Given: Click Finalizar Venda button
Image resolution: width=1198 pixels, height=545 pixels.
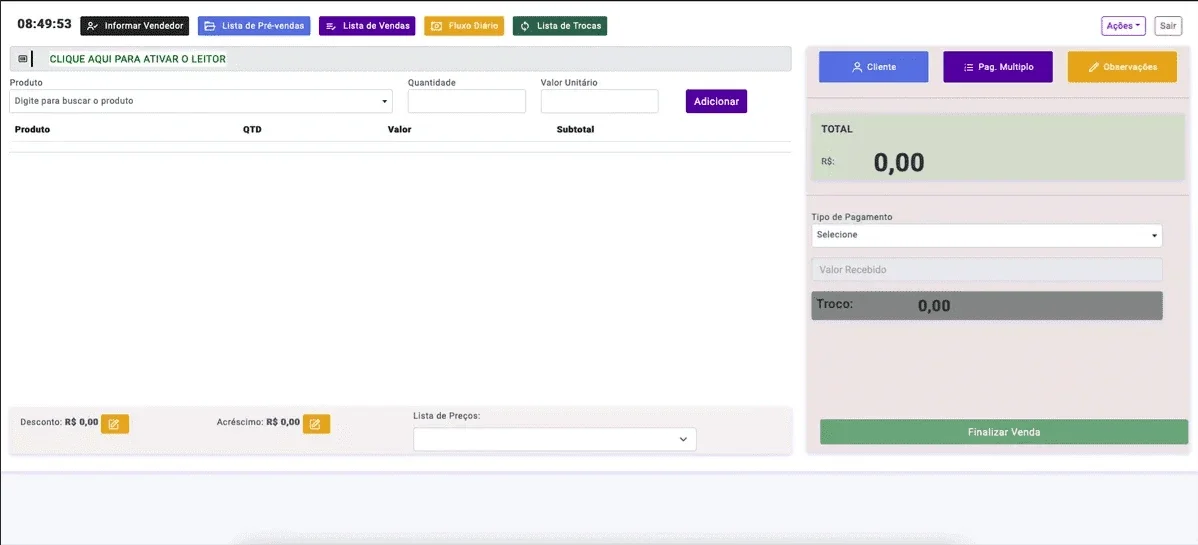Looking at the screenshot, I should coord(1004,432).
